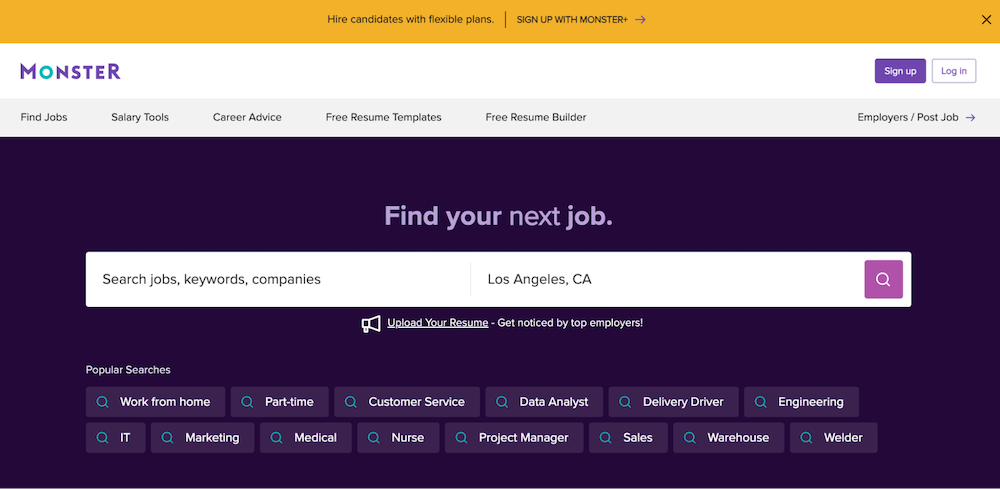The height and width of the screenshot is (489, 1000).
Task: Open Salary Tools in navigation
Action: click(x=140, y=117)
